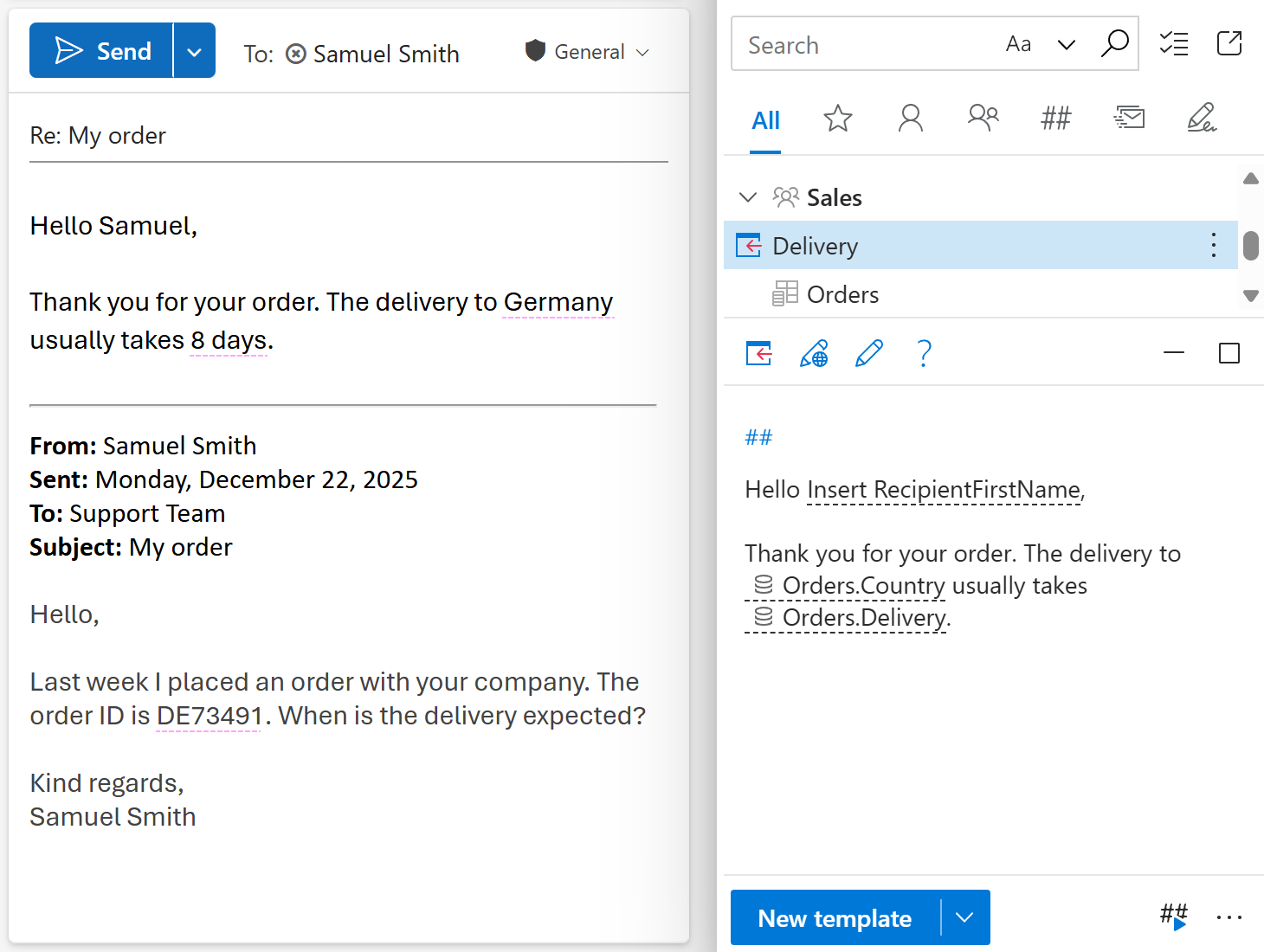Open panel in separate window icon
Screen dimensions: 1264x952
[x=1229, y=44]
